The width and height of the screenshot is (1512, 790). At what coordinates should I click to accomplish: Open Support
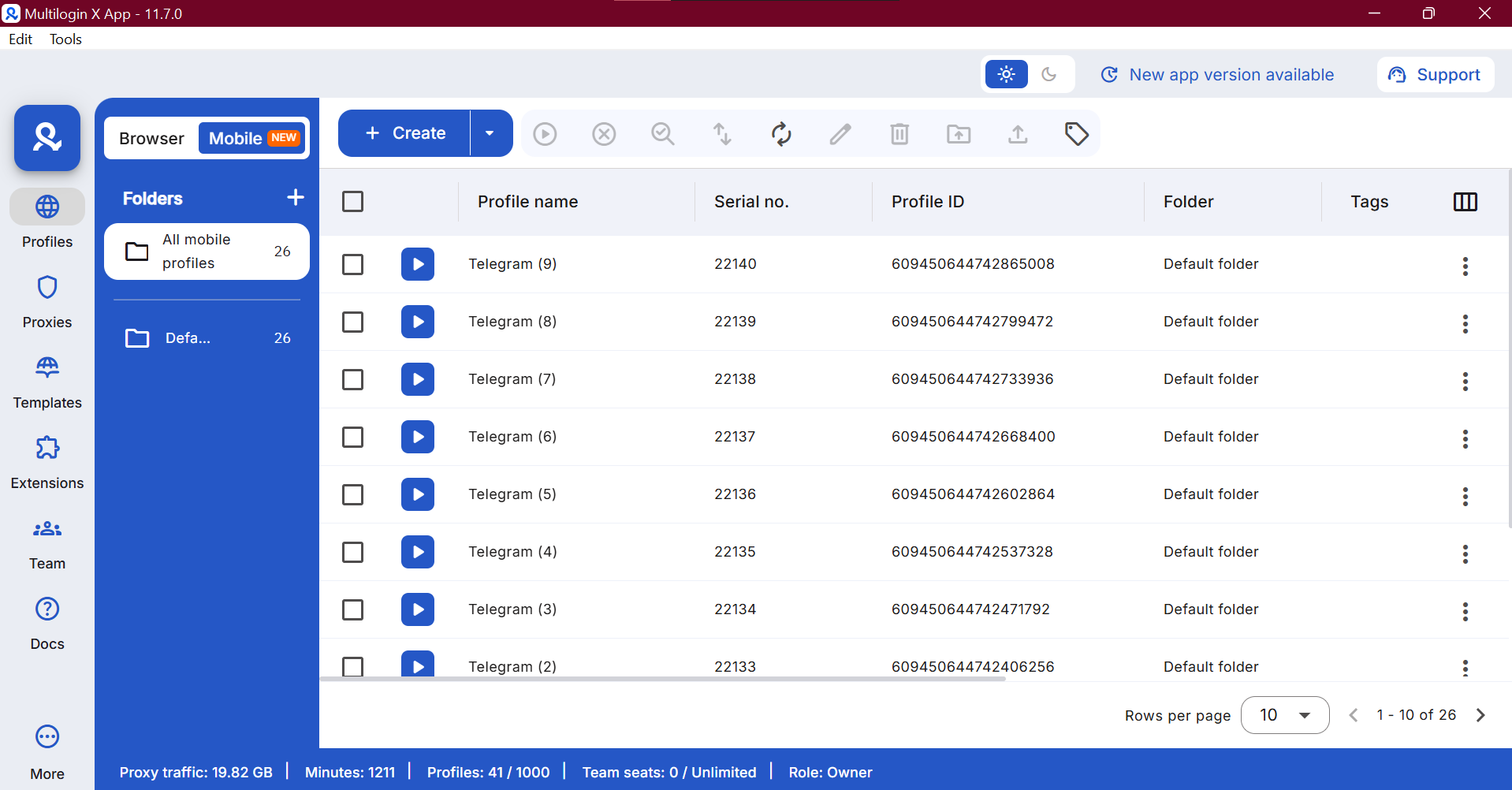pos(1435,74)
